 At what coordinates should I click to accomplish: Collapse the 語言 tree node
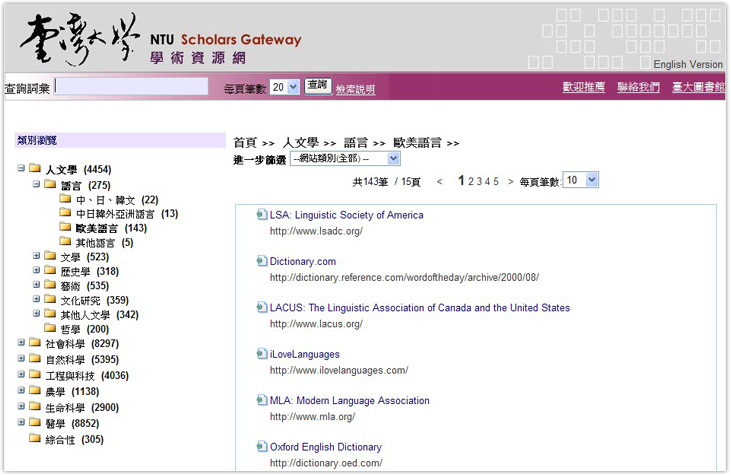36,184
